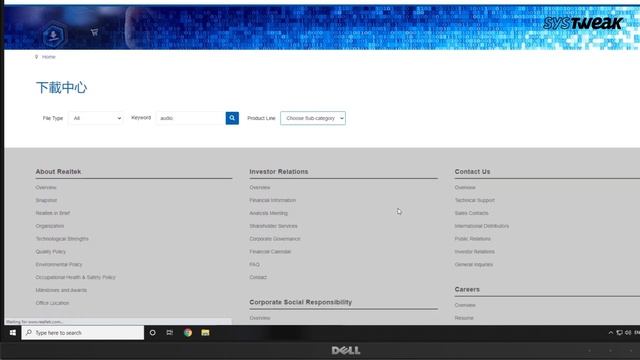The height and width of the screenshot is (360, 640).
Task: Click the Corporate Social Responsibility heading
Action: click(300, 302)
